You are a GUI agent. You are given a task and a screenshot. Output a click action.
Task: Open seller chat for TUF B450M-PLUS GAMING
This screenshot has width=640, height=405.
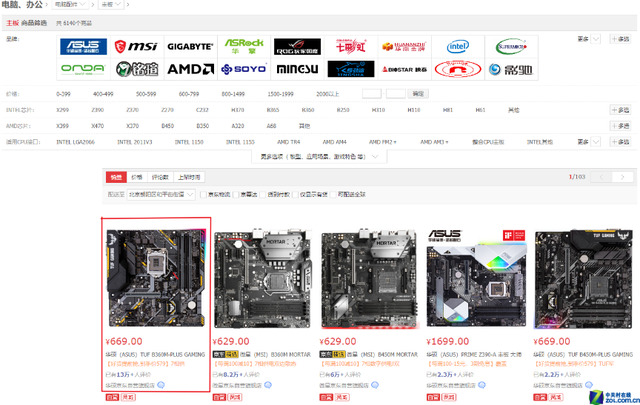[x=589, y=385]
